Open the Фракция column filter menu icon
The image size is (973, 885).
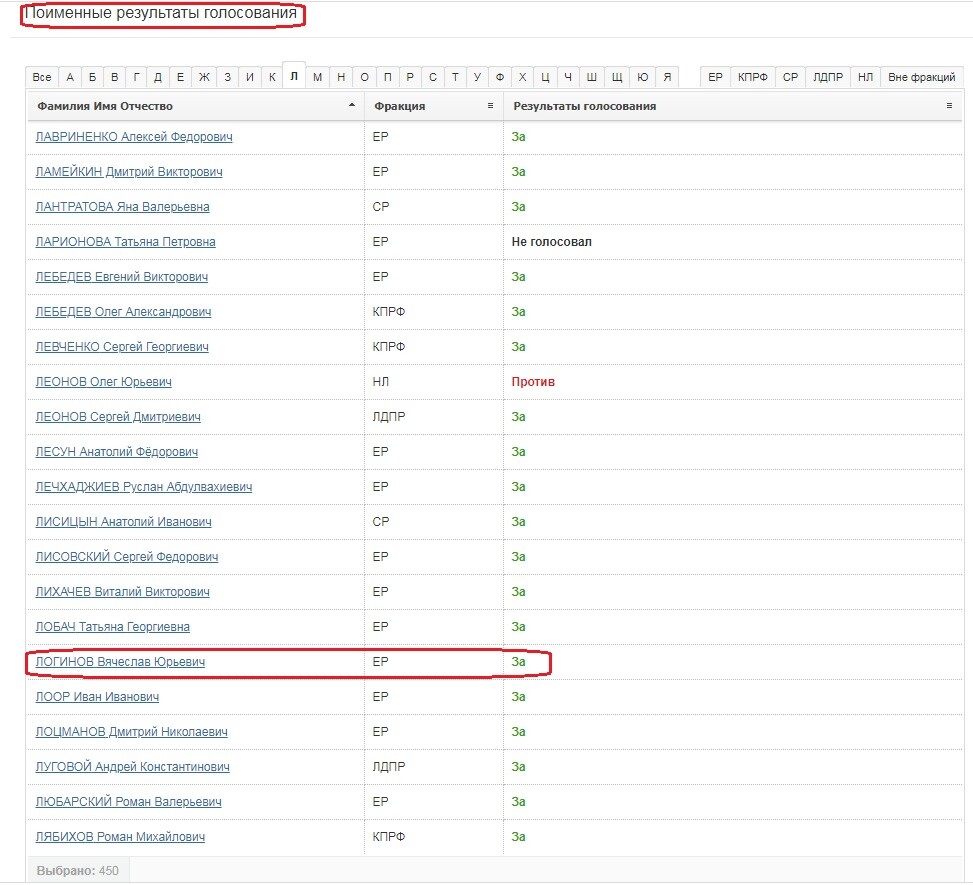tap(490, 106)
